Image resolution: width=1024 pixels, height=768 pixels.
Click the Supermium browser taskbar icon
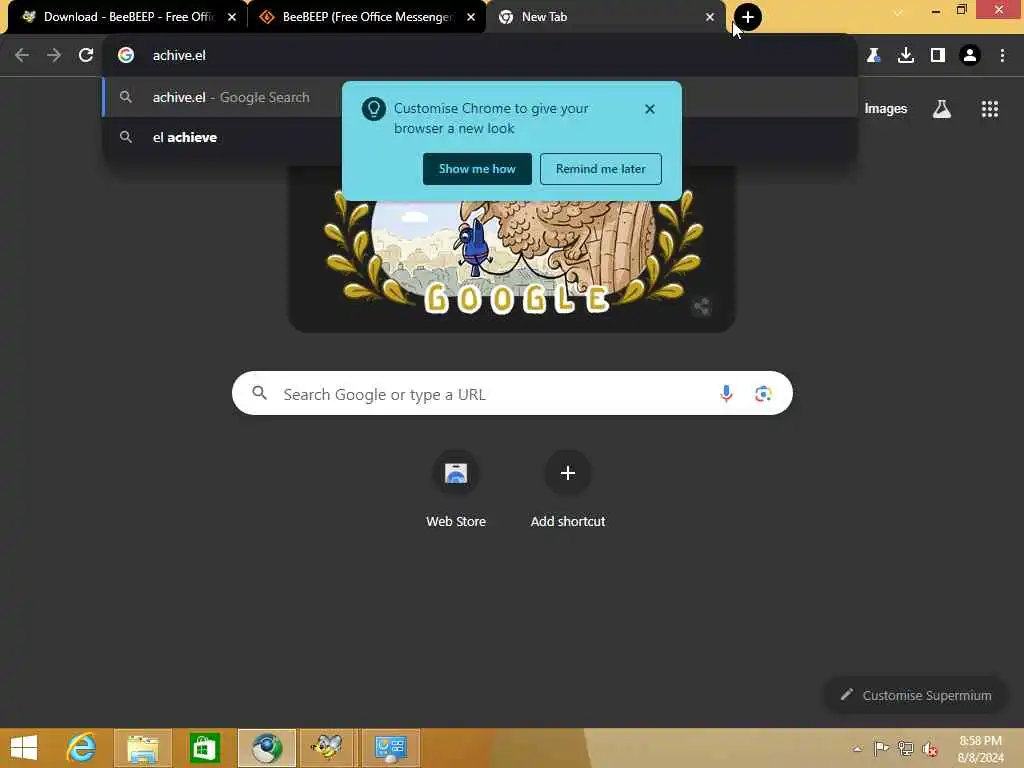[x=266, y=748]
